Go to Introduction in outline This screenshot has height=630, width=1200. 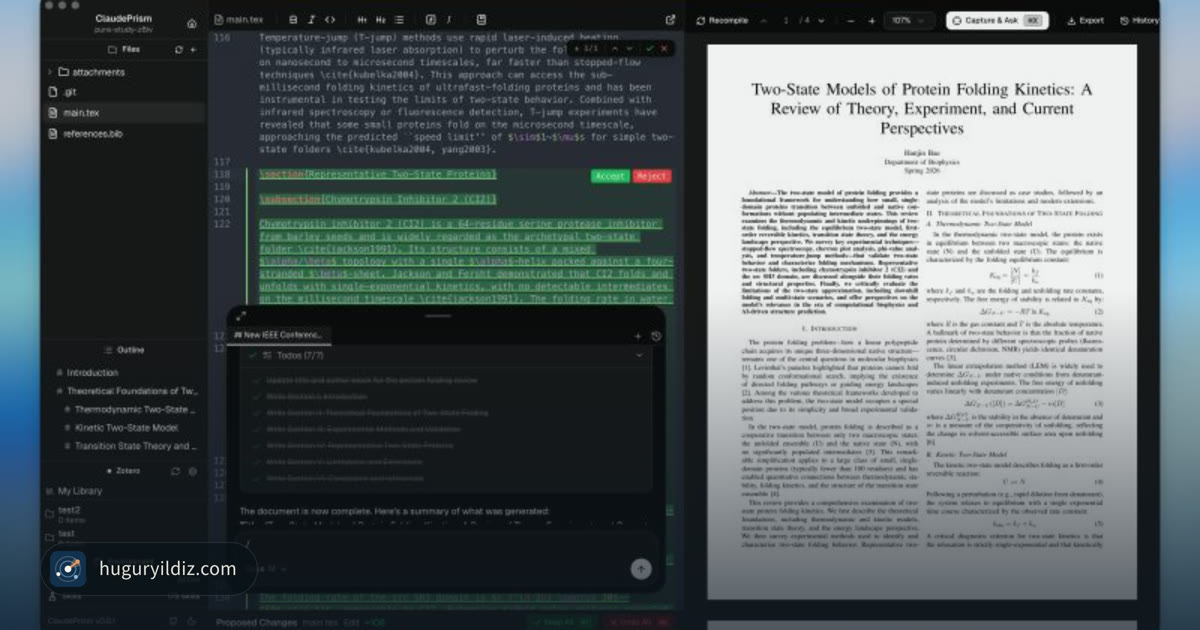92,372
